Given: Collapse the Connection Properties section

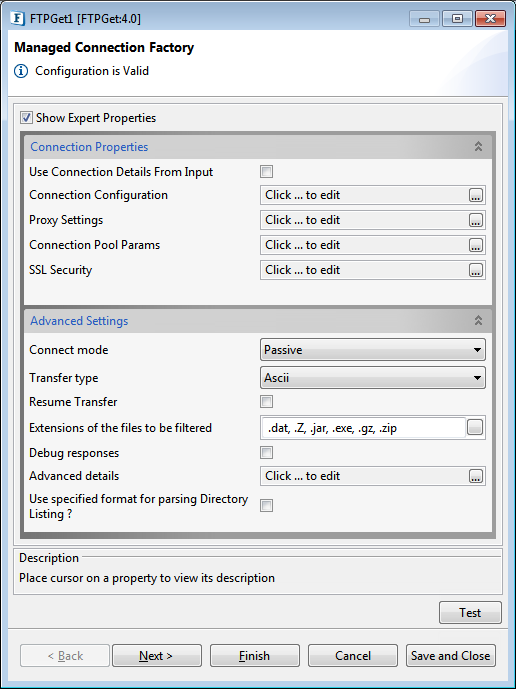Looking at the screenshot, I should (478, 147).
